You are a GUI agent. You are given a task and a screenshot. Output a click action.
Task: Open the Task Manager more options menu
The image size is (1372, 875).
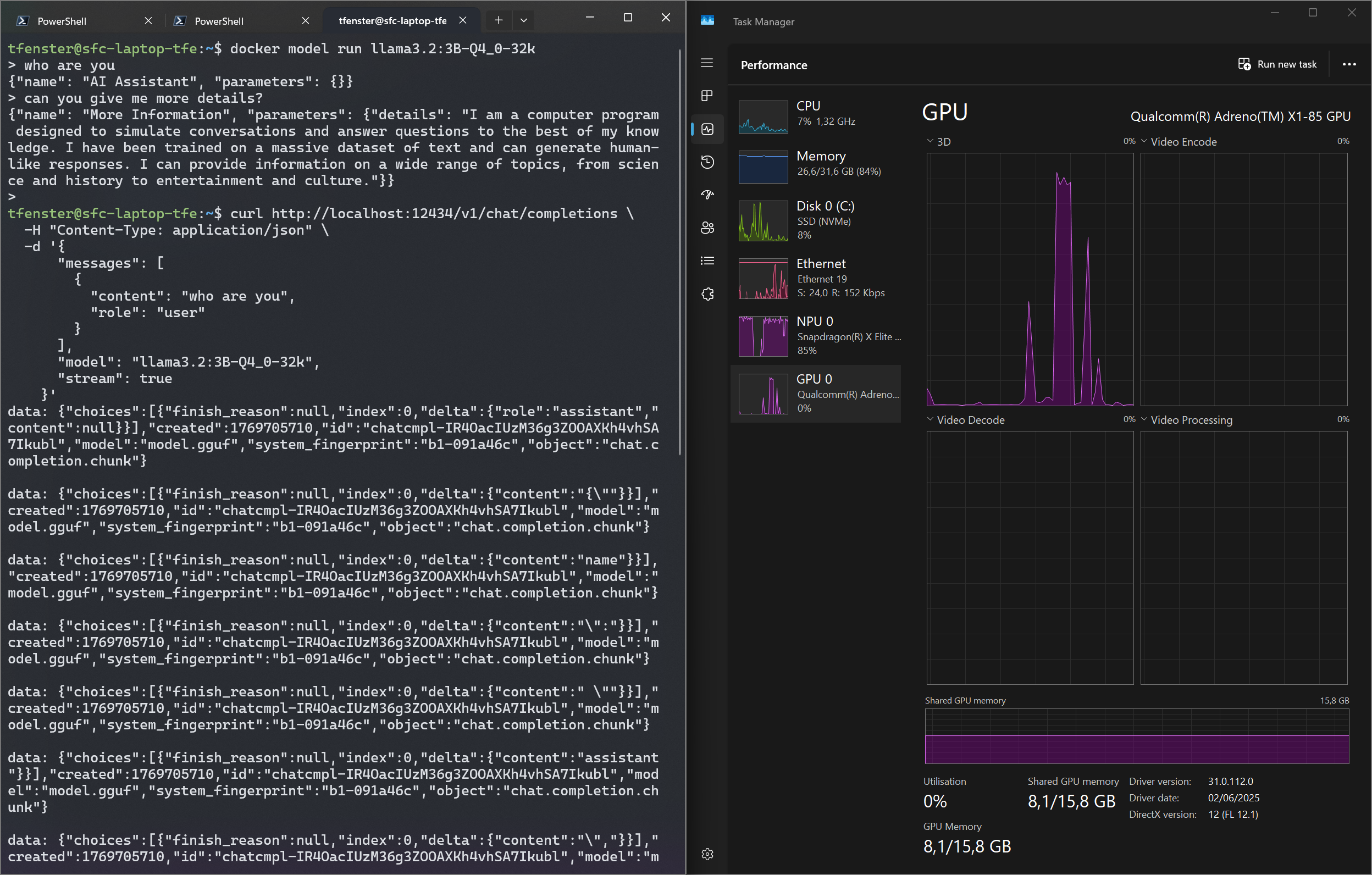pos(1349,64)
